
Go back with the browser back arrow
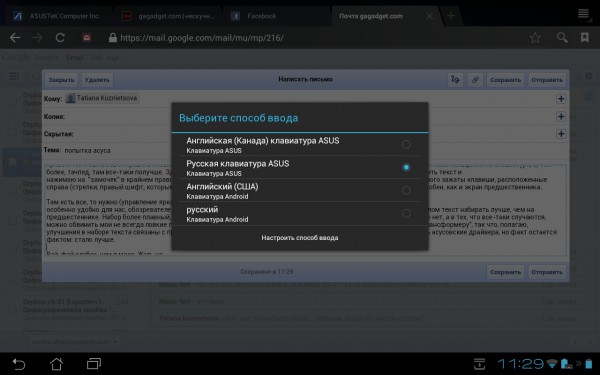coord(15,38)
